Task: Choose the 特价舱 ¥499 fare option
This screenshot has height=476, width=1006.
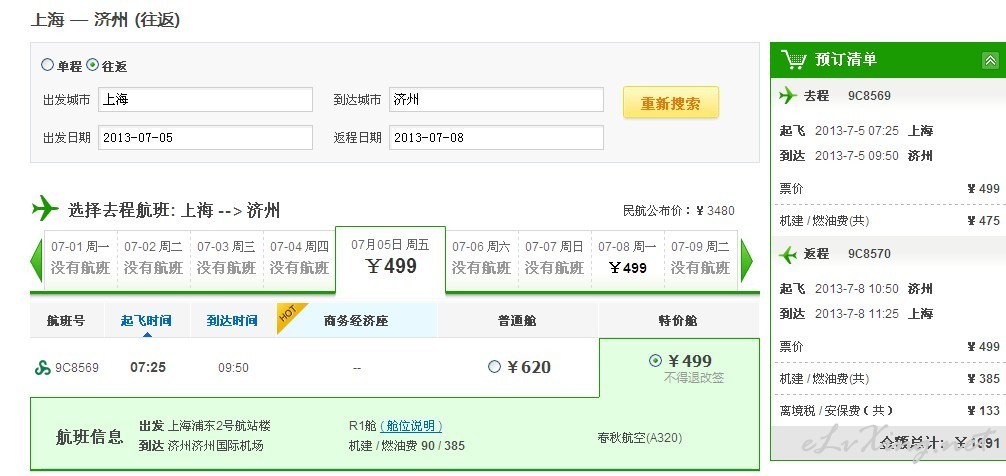Action: point(655,360)
